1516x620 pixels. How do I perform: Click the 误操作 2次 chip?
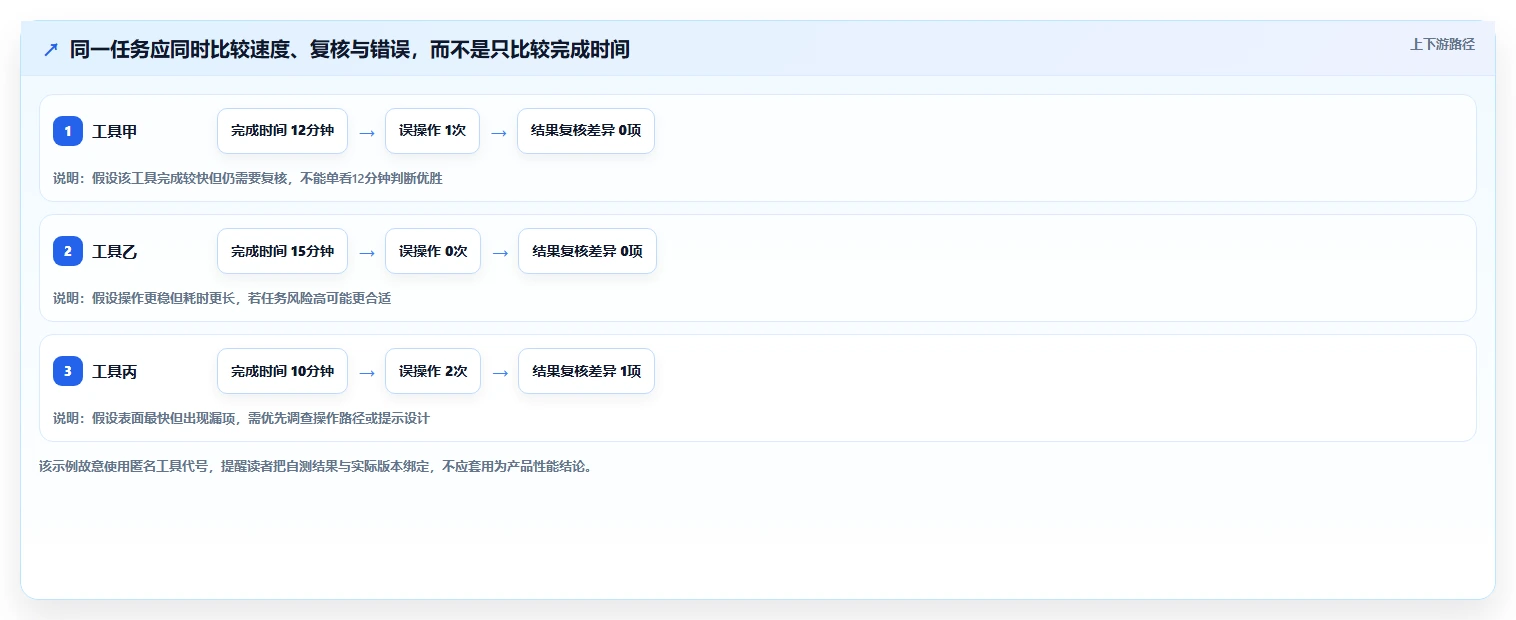click(433, 371)
